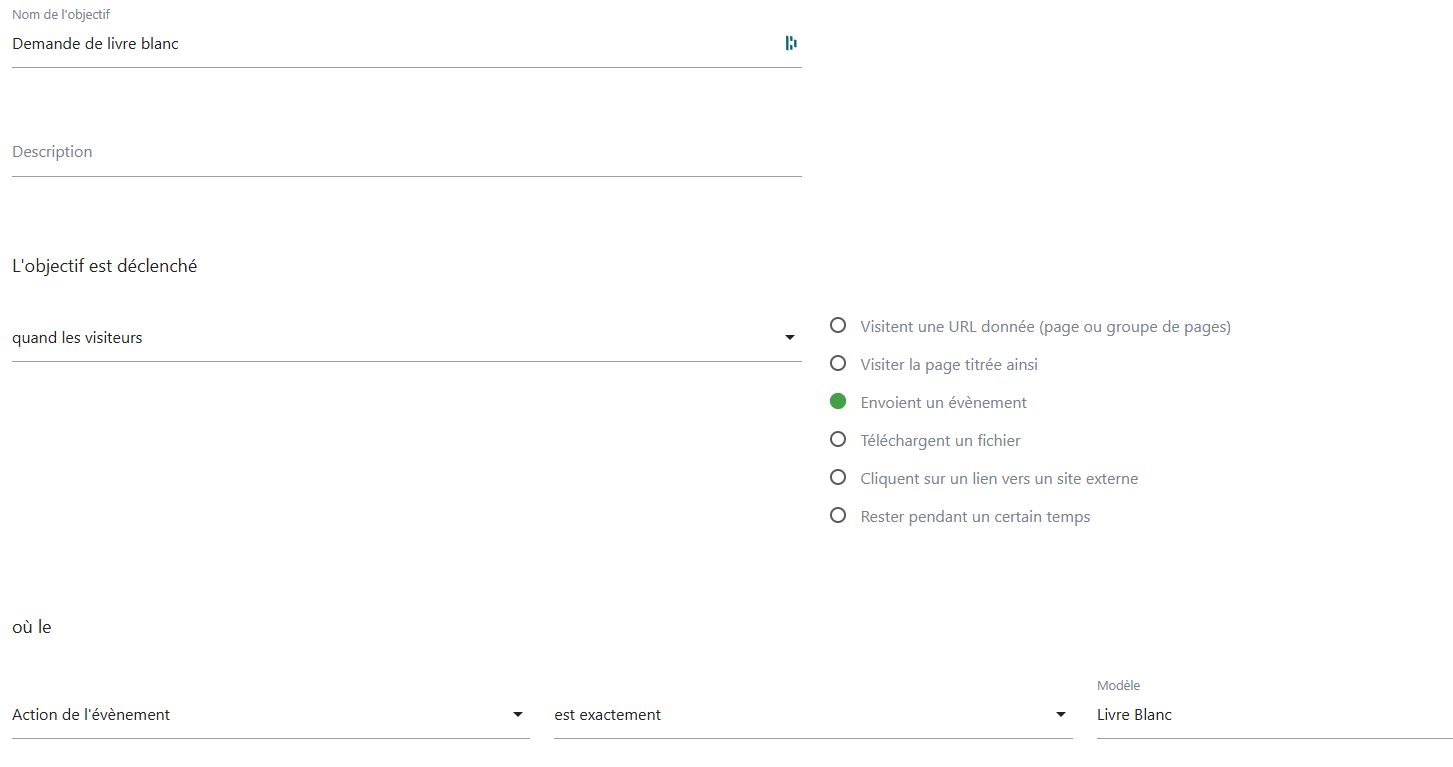1453x767 pixels.
Task: Click the 'Rester pendant un certain temps' label text
Action: point(975,517)
